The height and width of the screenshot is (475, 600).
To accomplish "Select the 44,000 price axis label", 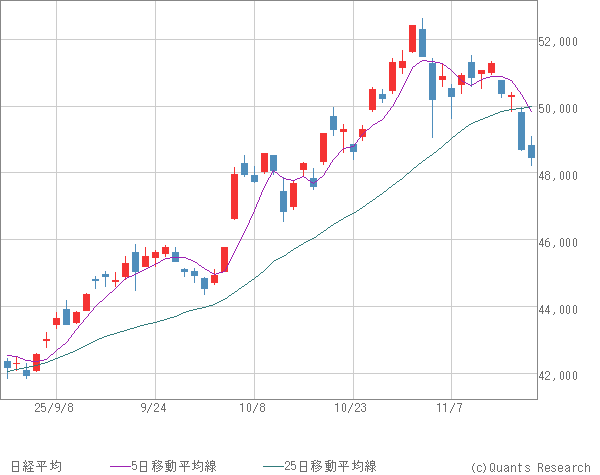I will click(x=562, y=309).
